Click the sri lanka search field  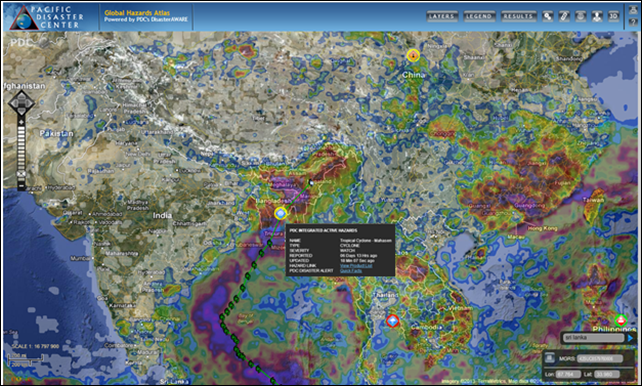pyautogui.click(x=594, y=338)
